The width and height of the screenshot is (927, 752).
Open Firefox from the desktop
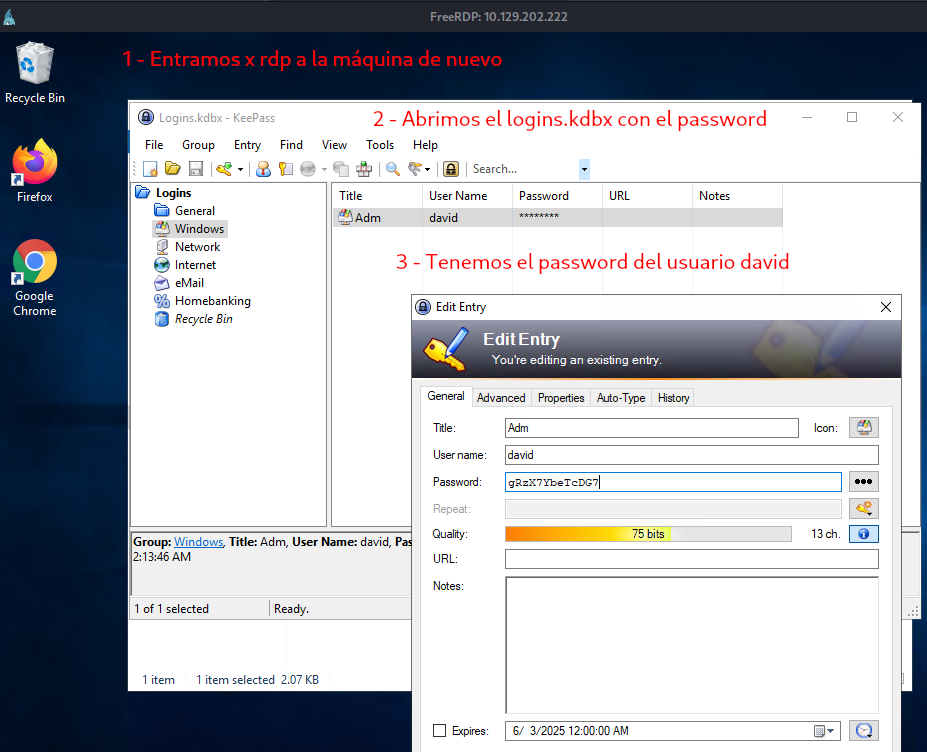[34, 171]
